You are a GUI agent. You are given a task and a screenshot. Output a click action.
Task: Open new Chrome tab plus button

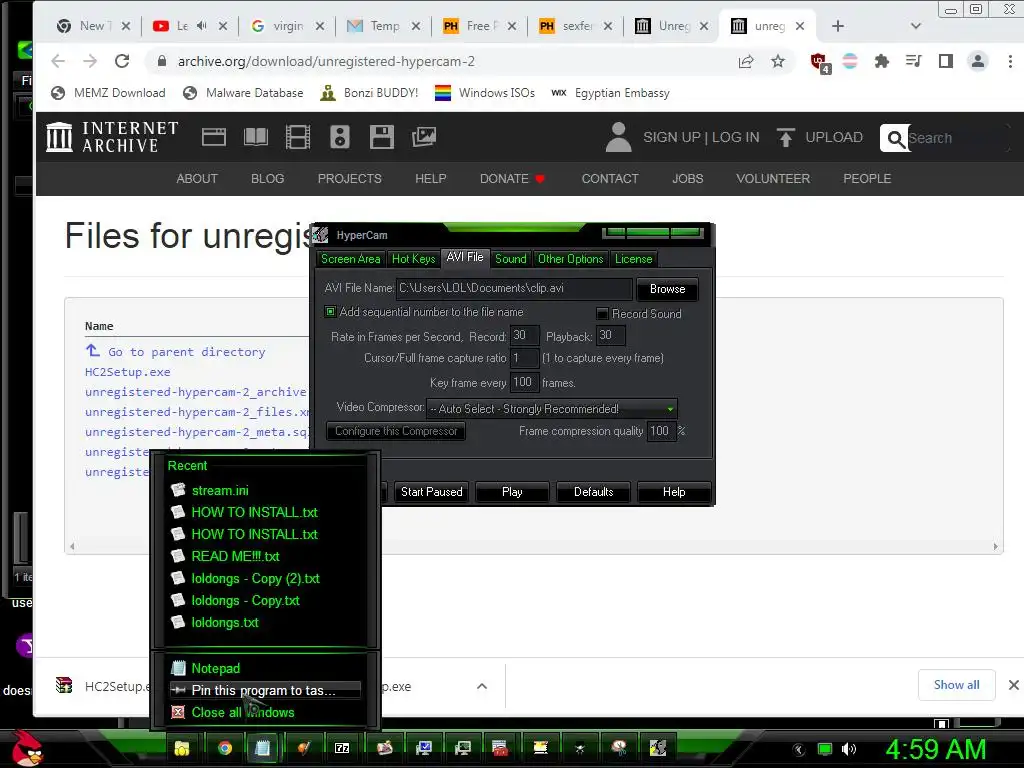[x=838, y=26]
